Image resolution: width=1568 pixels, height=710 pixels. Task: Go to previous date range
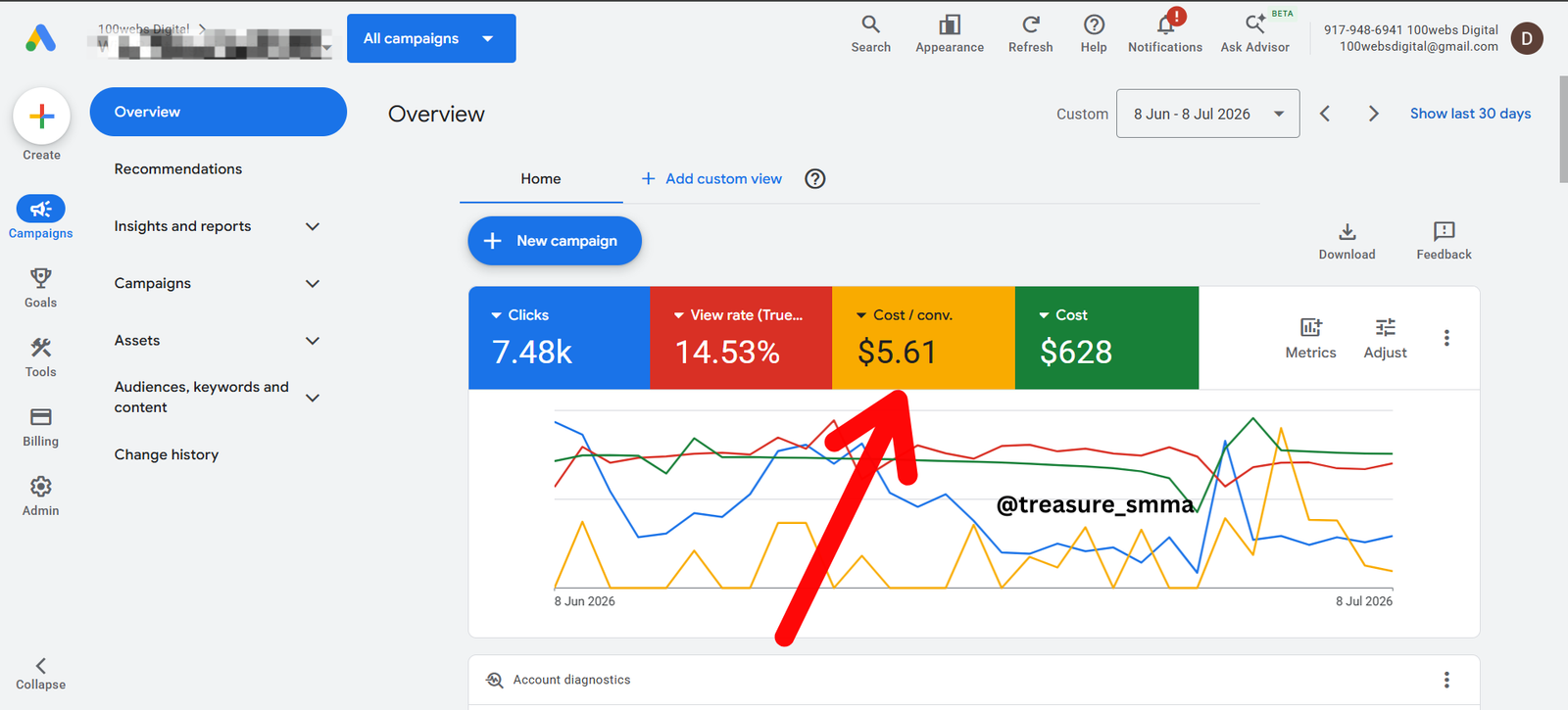tap(1325, 114)
